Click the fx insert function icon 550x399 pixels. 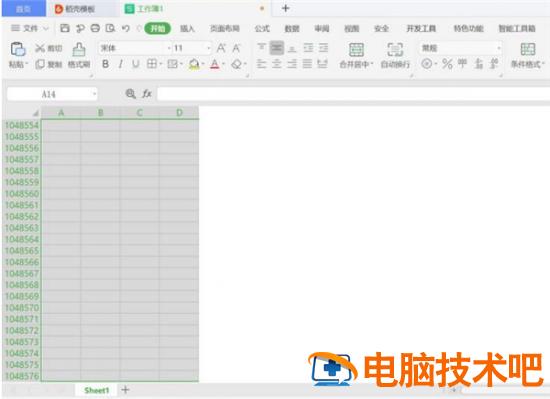pyautogui.click(x=147, y=94)
